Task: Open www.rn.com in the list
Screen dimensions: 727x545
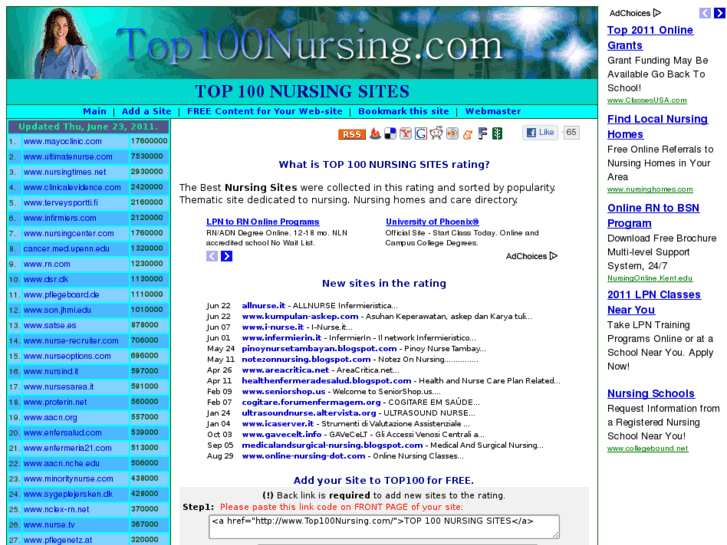Action: point(47,264)
